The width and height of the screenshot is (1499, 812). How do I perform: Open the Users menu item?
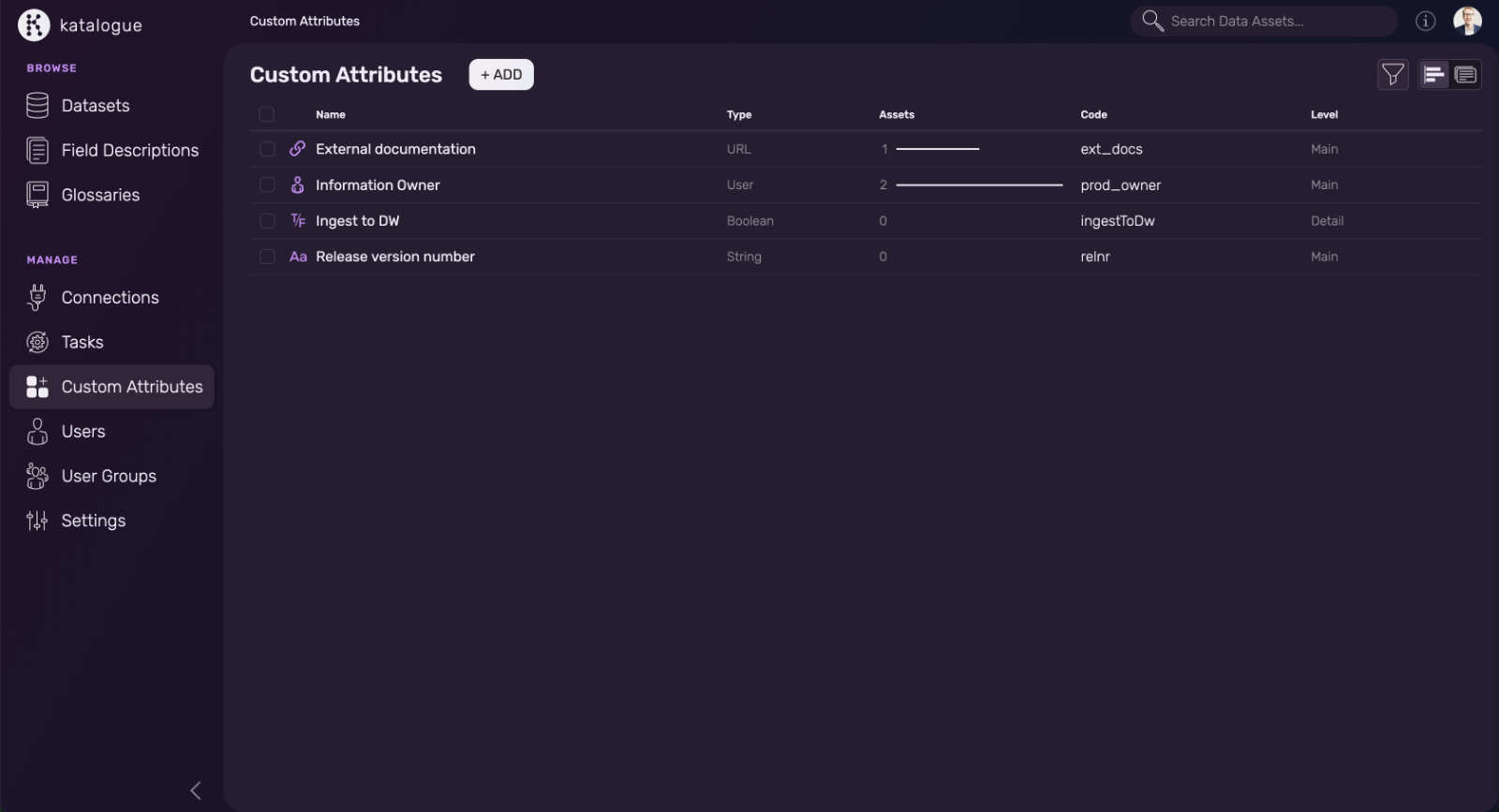click(x=111, y=432)
